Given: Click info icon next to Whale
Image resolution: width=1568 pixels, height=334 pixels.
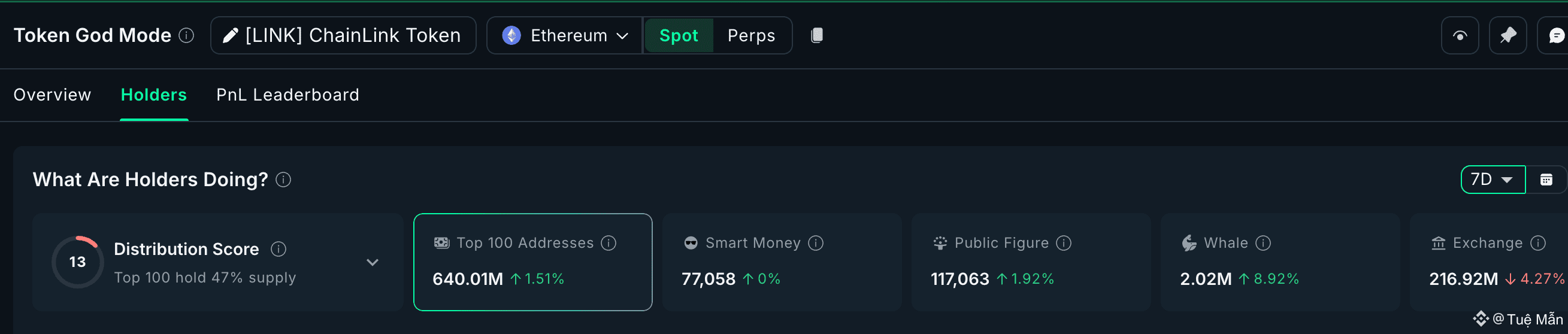Looking at the screenshot, I should pos(1263,244).
